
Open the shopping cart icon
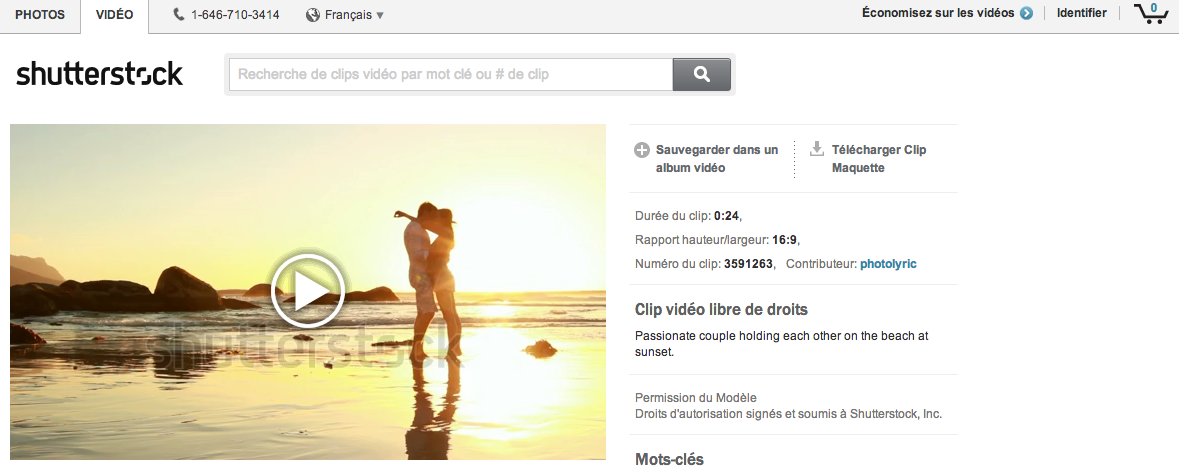tap(1152, 14)
